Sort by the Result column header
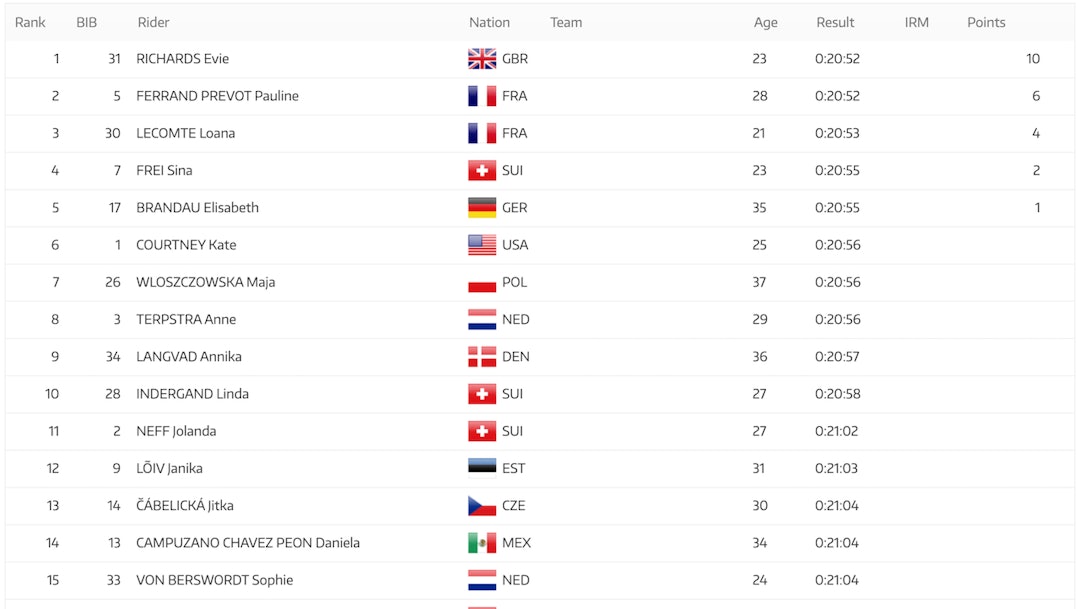Image resolution: width=1080 pixels, height=609 pixels. tap(835, 22)
